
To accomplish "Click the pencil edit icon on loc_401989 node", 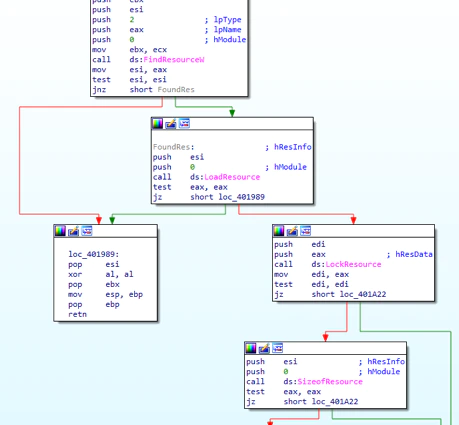I will 73,231.
